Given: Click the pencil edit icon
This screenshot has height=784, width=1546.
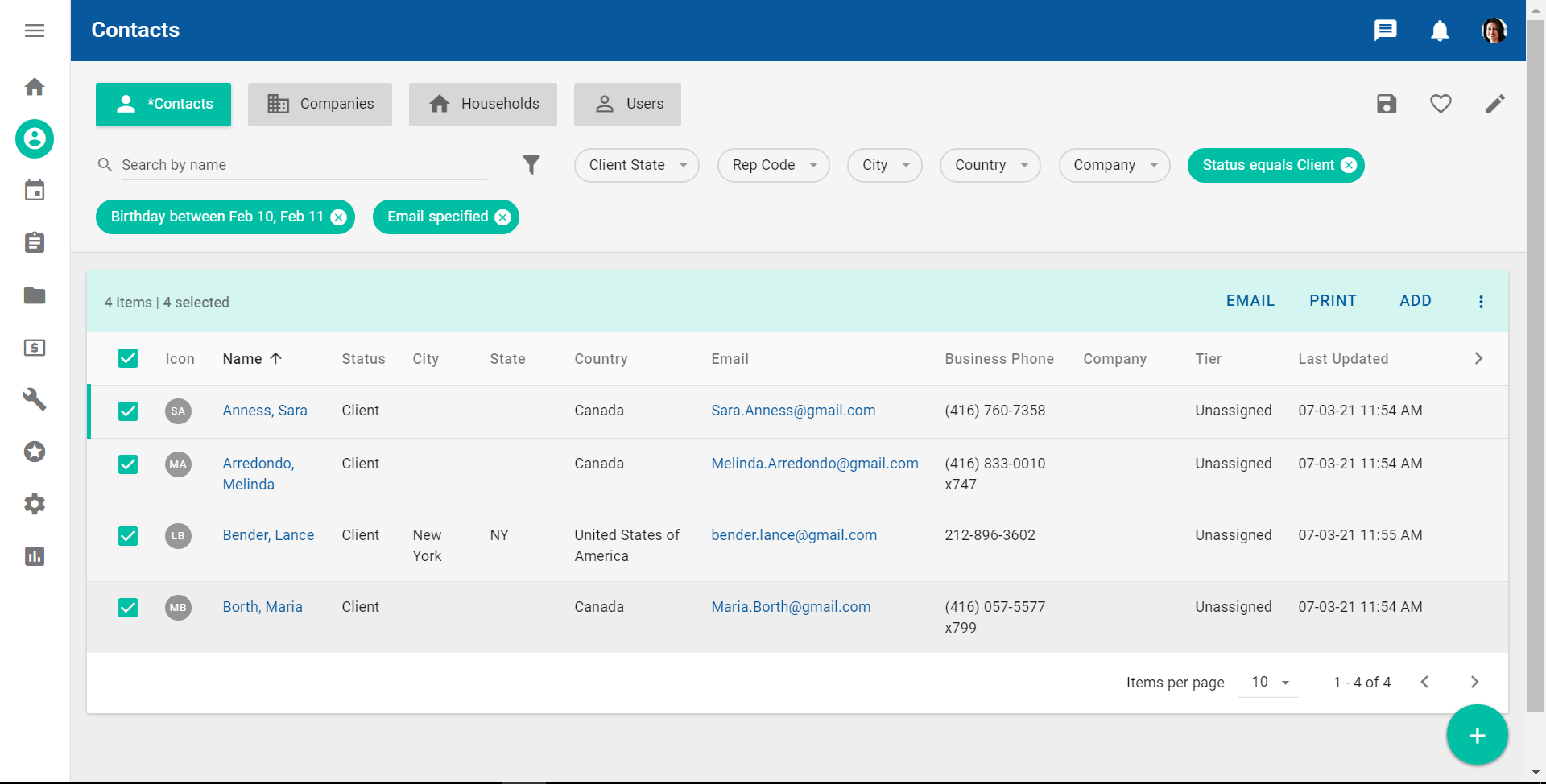Looking at the screenshot, I should [x=1494, y=104].
